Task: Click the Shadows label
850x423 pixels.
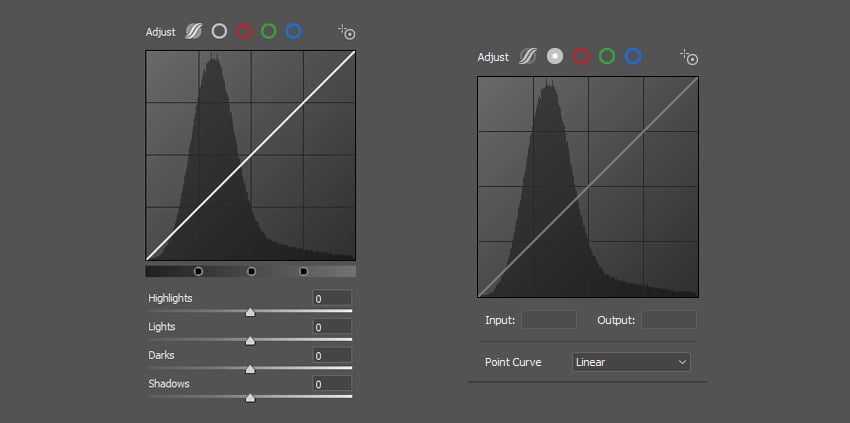Action: click(169, 383)
